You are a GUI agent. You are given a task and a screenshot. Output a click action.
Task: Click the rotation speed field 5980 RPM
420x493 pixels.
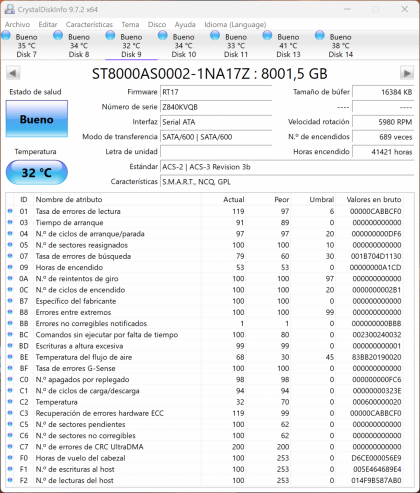pos(383,122)
